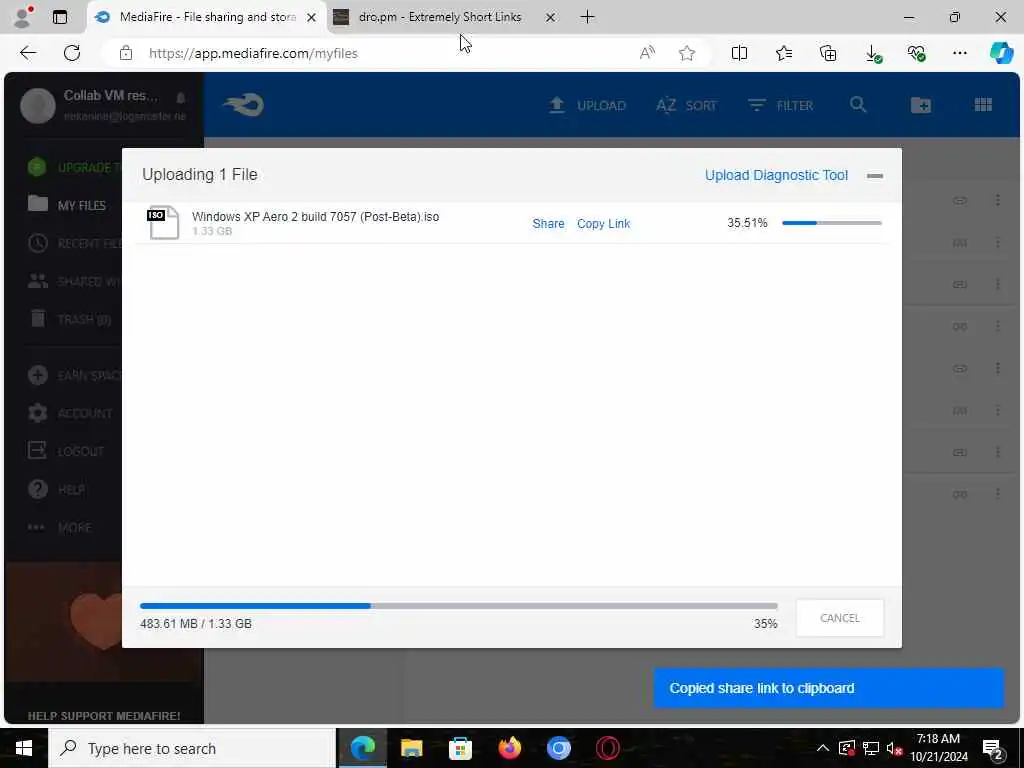Image resolution: width=1024 pixels, height=768 pixels.
Task: Open MY FILES in the sidebar
Action: coord(67,205)
